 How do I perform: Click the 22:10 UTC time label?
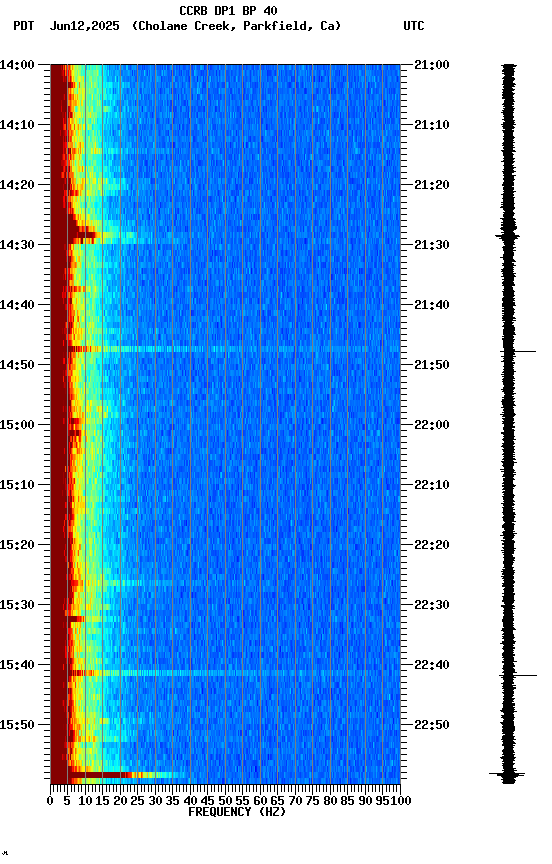[x=431, y=485]
